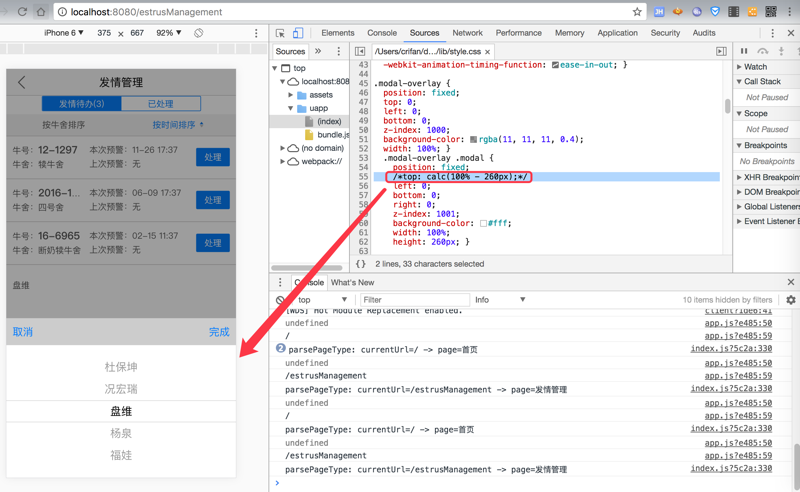Tap the 完成 picker button
The image size is (800, 492).
[x=219, y=332]
